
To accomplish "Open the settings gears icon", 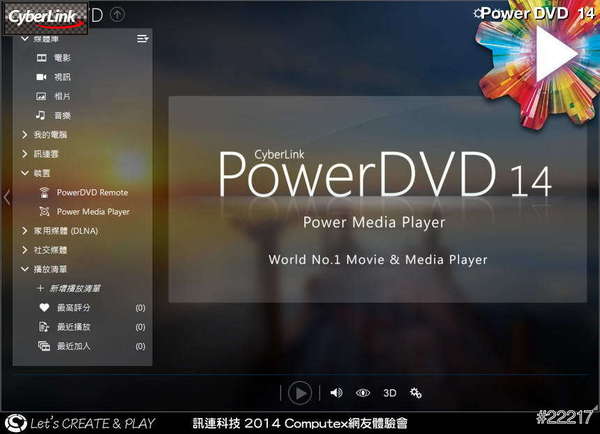I will [416, 393].
